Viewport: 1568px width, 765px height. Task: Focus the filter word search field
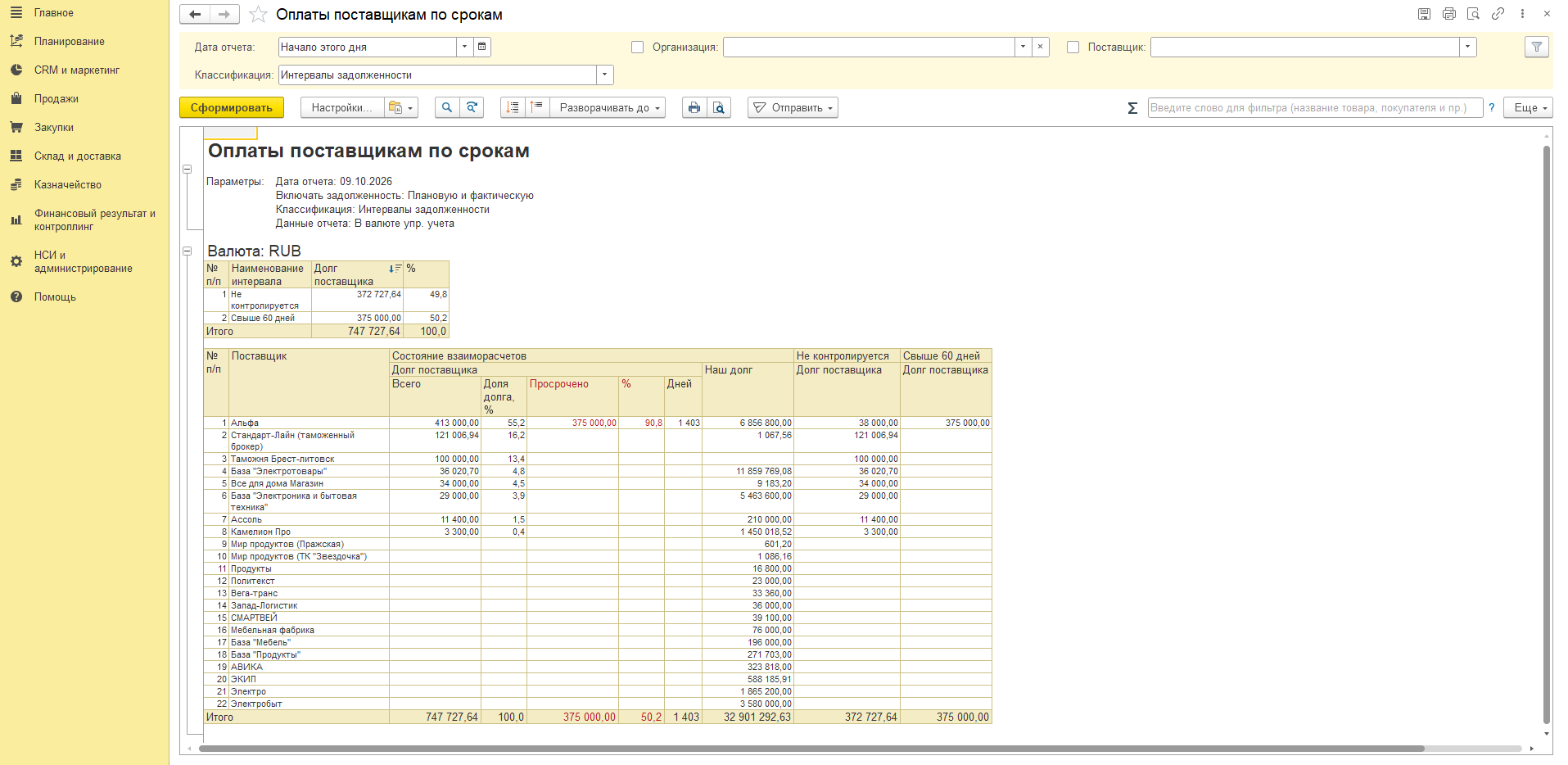coord(1315,107)
